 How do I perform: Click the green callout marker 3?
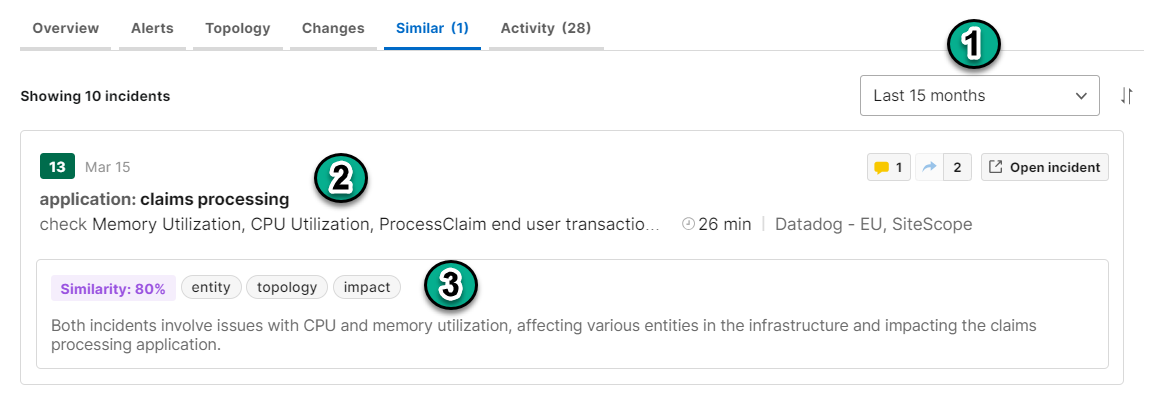click(x=451, y=286)
